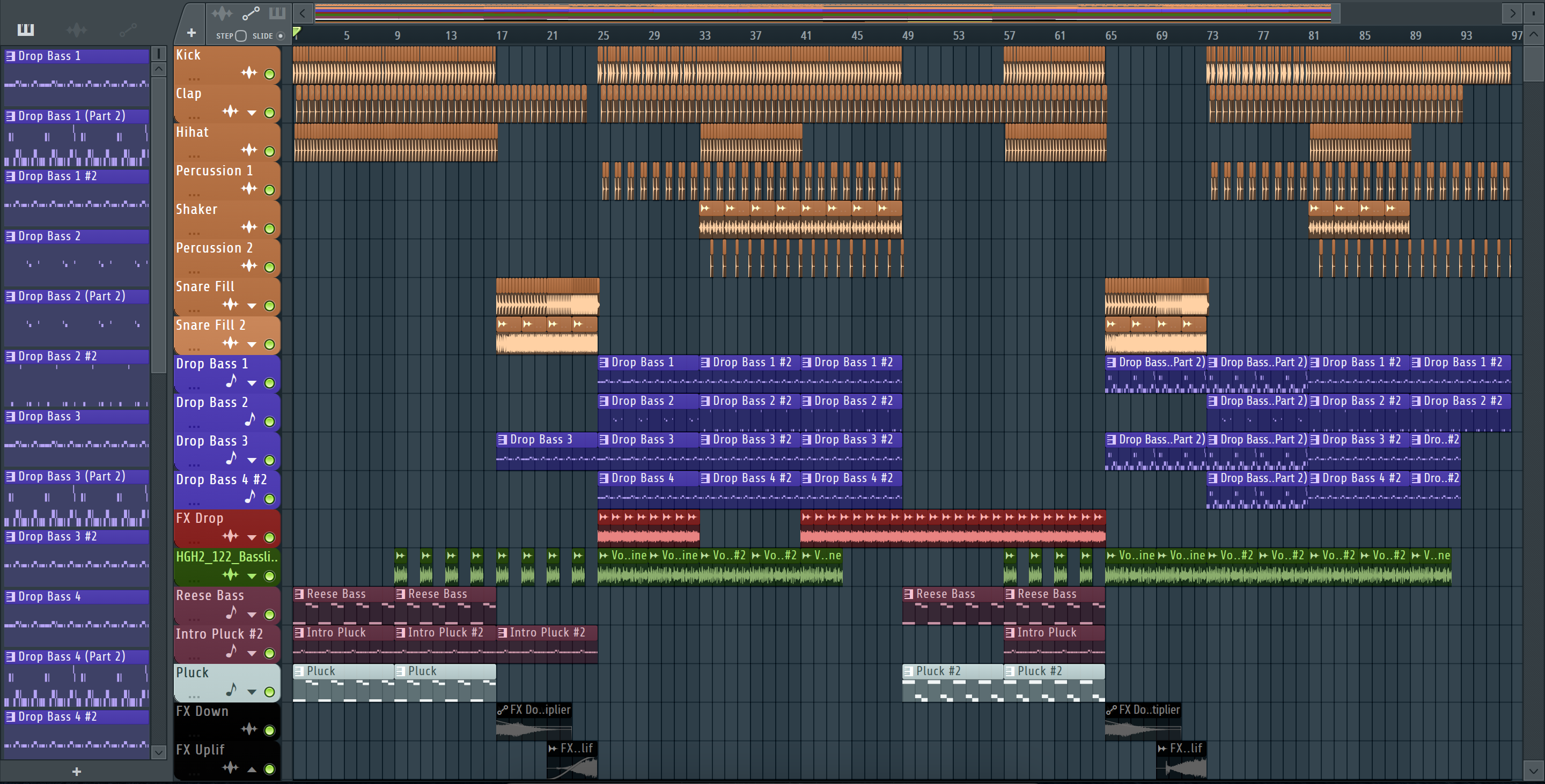Add a new playlist track with plus
This screenshot has width=1545, height=784.
pos(192,33)
